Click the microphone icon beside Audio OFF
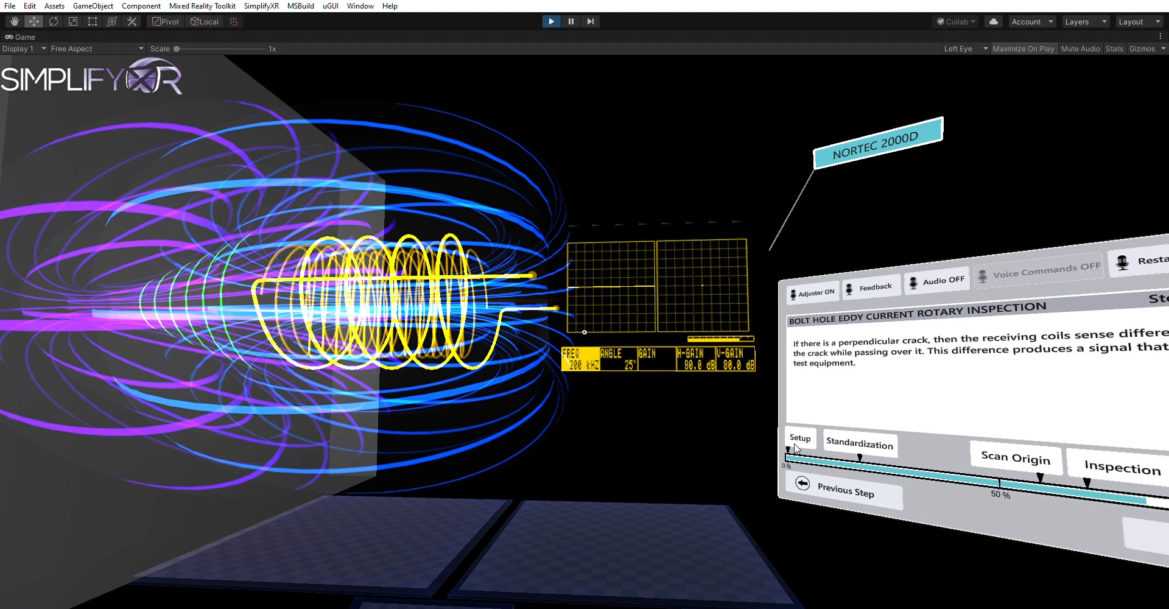The width and height of the screenshot is (1169, 609). 913,283
